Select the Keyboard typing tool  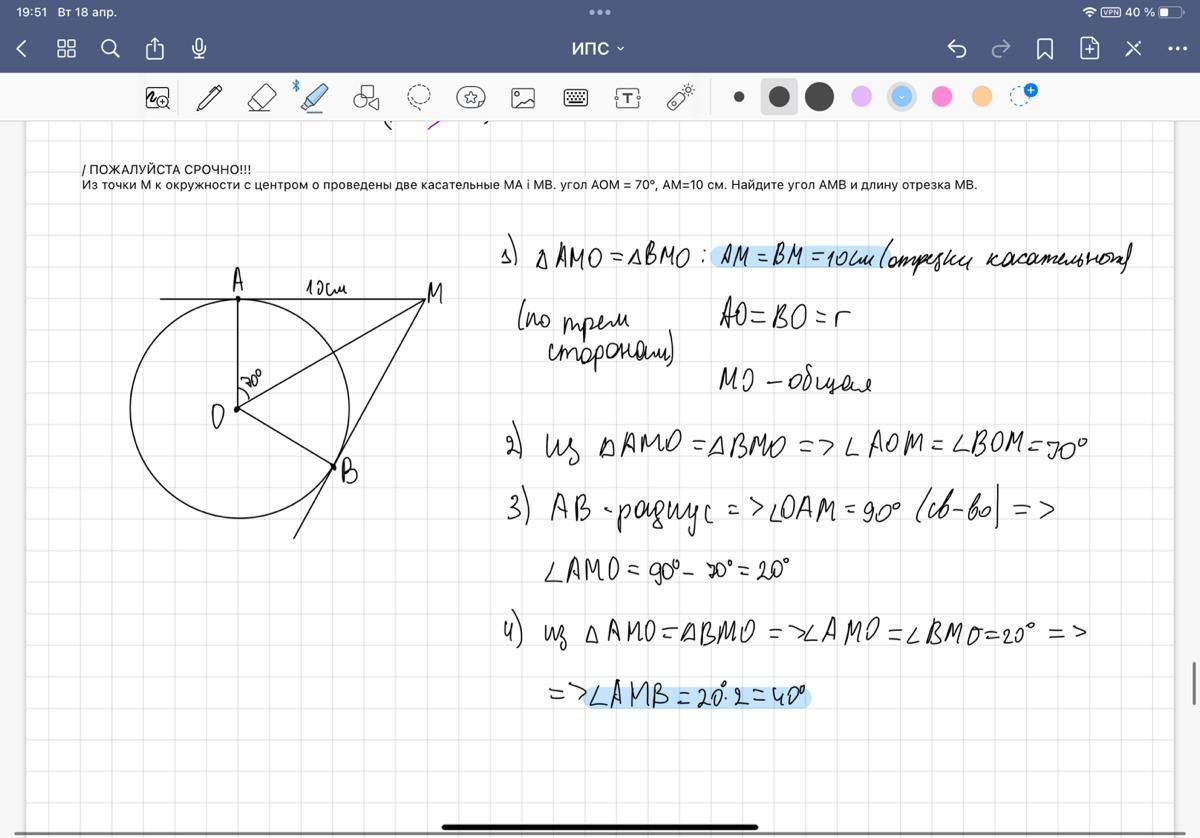pyautogui.click(x=576, y=97)
